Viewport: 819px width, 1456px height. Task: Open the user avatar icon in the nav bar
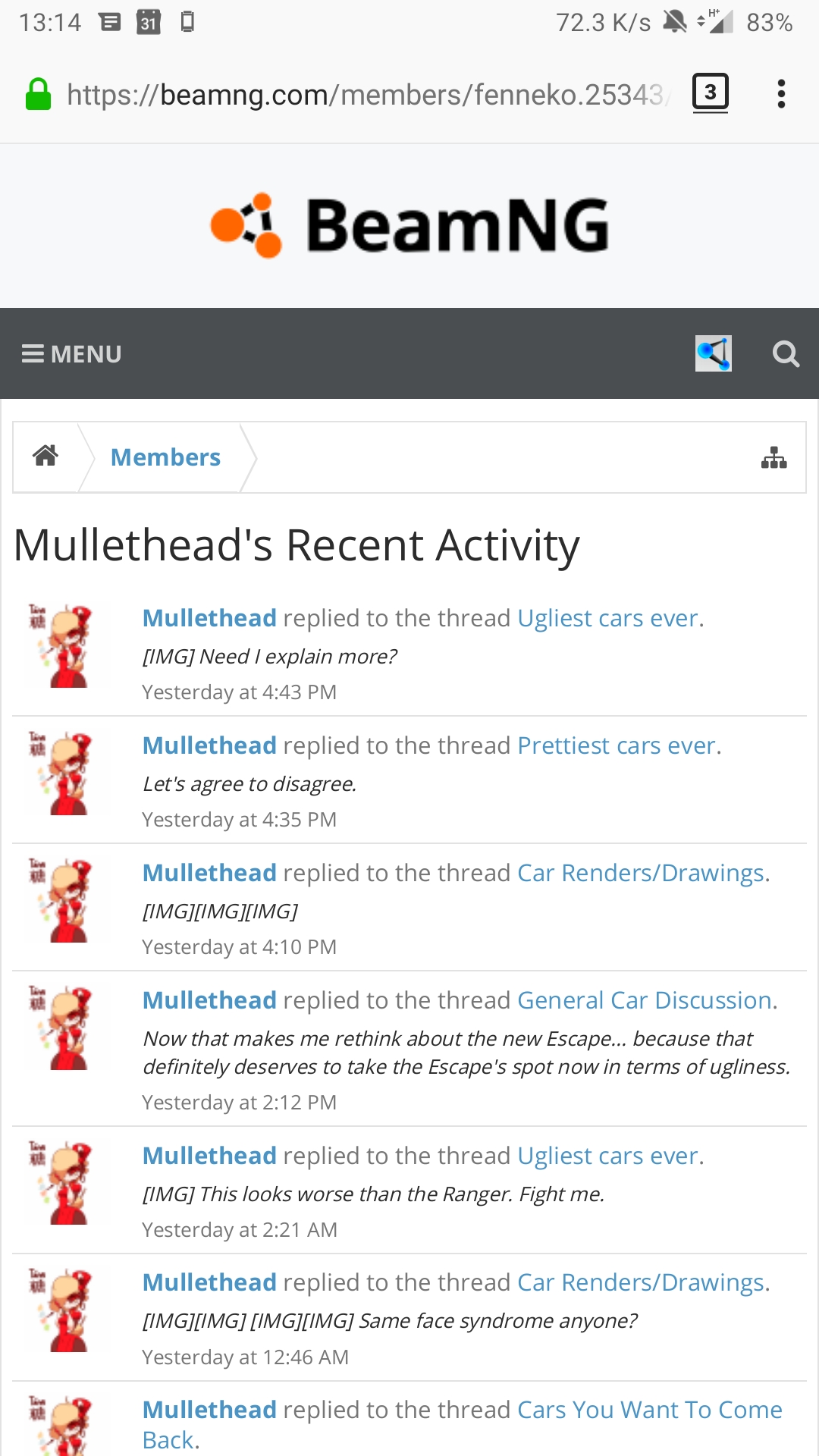tap(714, 354)
